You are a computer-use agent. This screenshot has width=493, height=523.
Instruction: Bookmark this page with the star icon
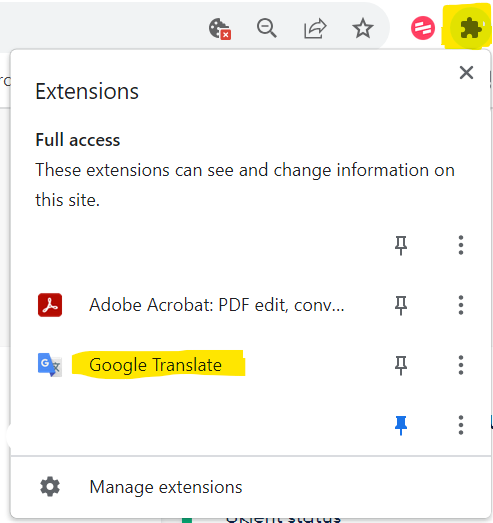[363, 28]
